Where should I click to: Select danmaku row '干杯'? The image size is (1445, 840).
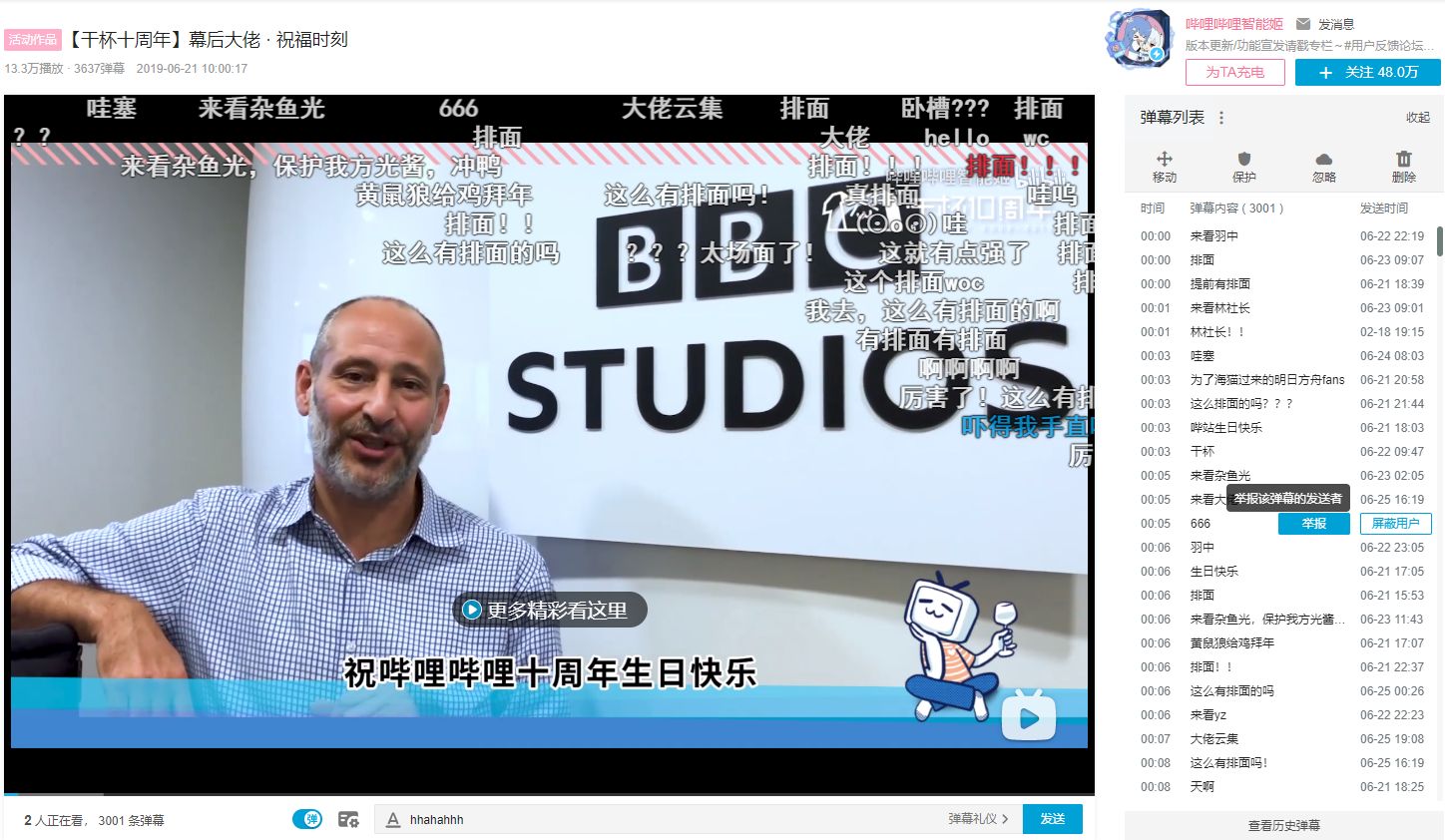[1284, 452]
